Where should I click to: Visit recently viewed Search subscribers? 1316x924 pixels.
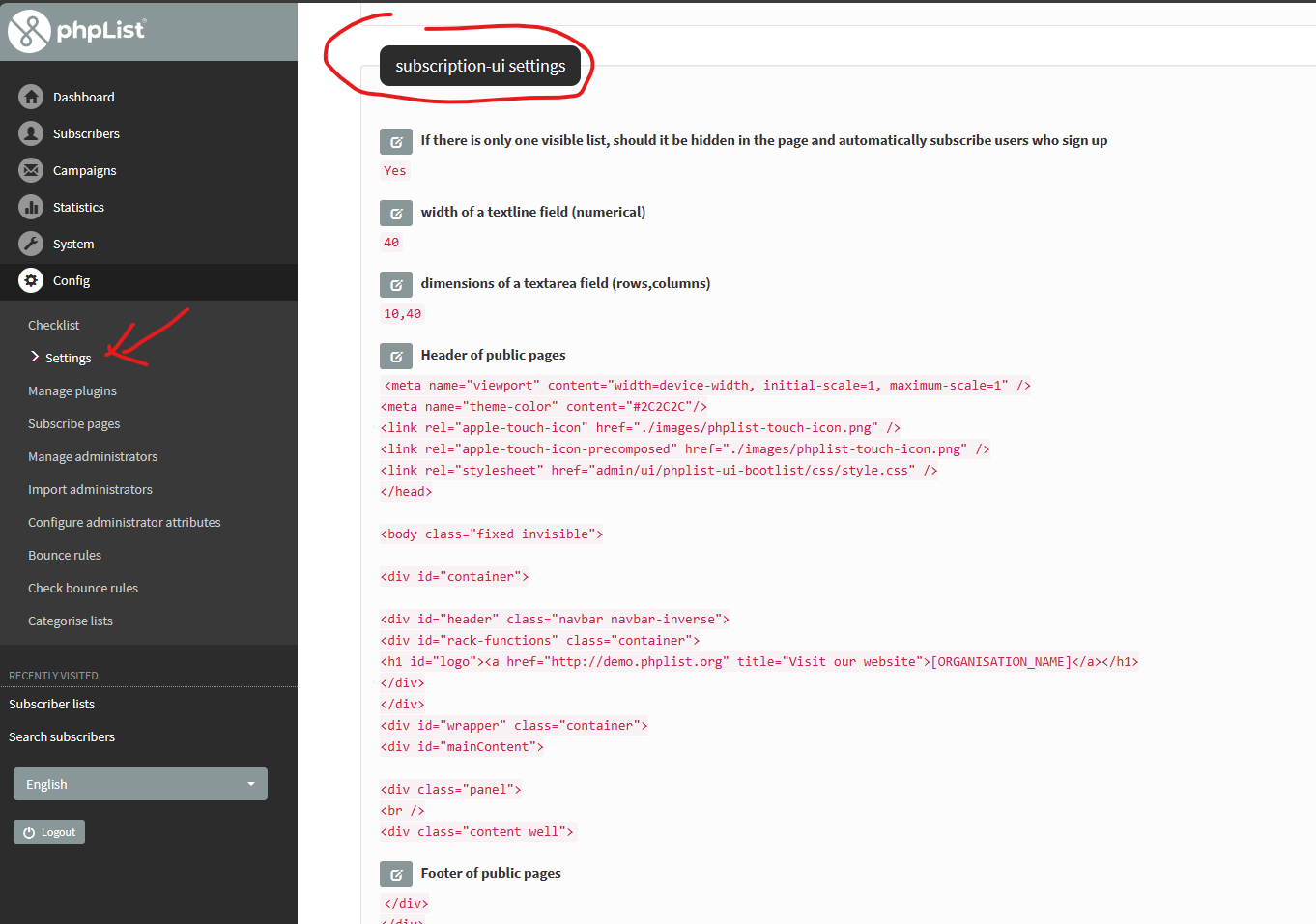[x=62, y=736]
